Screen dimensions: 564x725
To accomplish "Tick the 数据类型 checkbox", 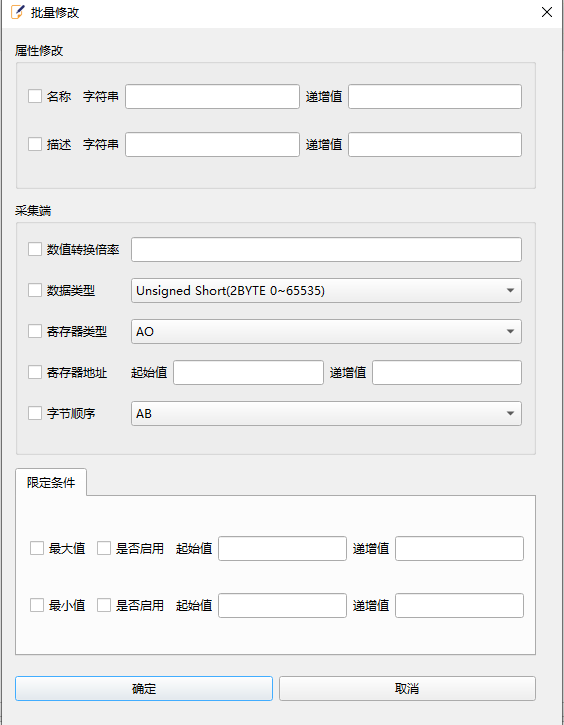I will (x=35, y=290).
